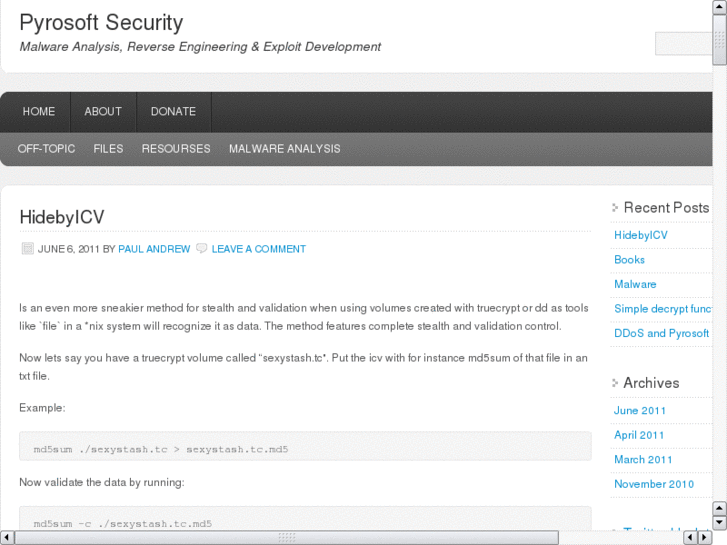Image resolution: width=727 pixels, height=545 pixels.
Task: Click the scroll down arrow at bottom right
Action: [x=719, y=522]
